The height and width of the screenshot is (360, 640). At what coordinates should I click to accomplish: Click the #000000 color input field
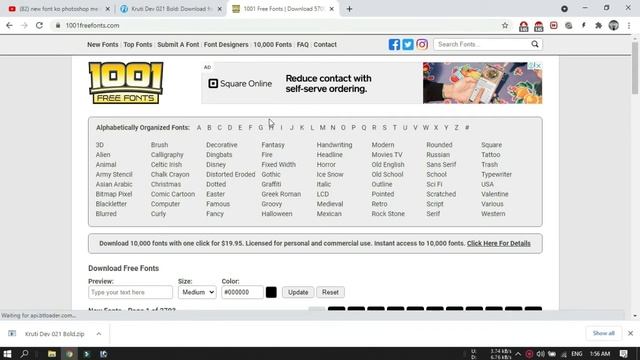click(242, 292)
